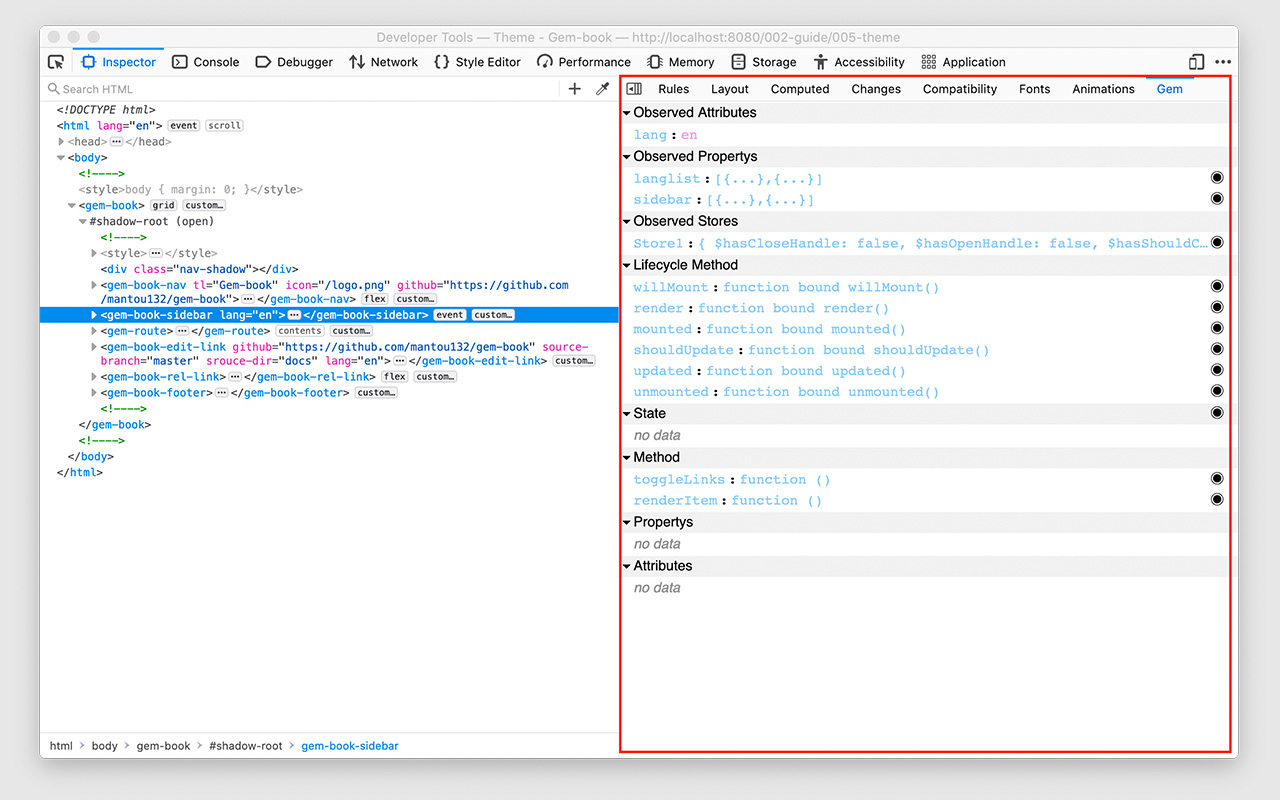Select the Changes sidebar tab
This screenshot has height=800, width=1280.
876,89
